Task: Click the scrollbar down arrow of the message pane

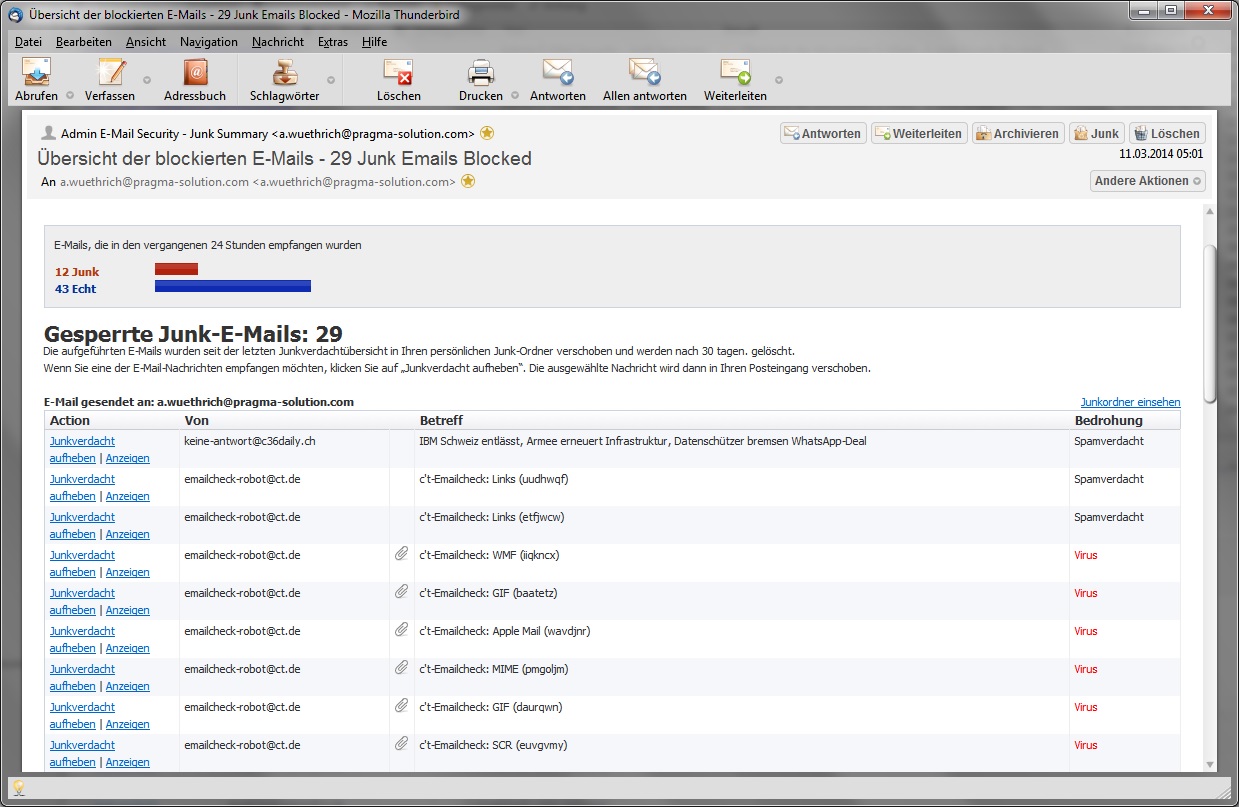Action: (1209, 764)
